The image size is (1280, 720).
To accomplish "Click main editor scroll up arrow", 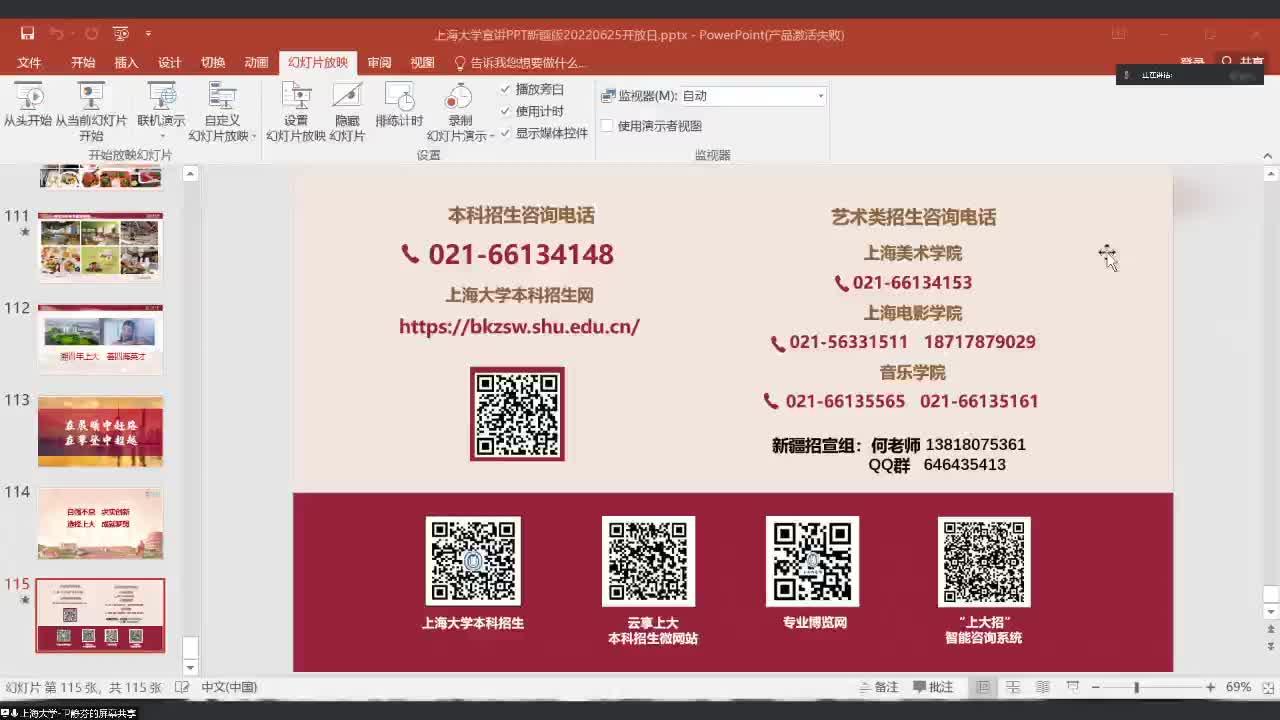I will click(x=1271, y=174).
